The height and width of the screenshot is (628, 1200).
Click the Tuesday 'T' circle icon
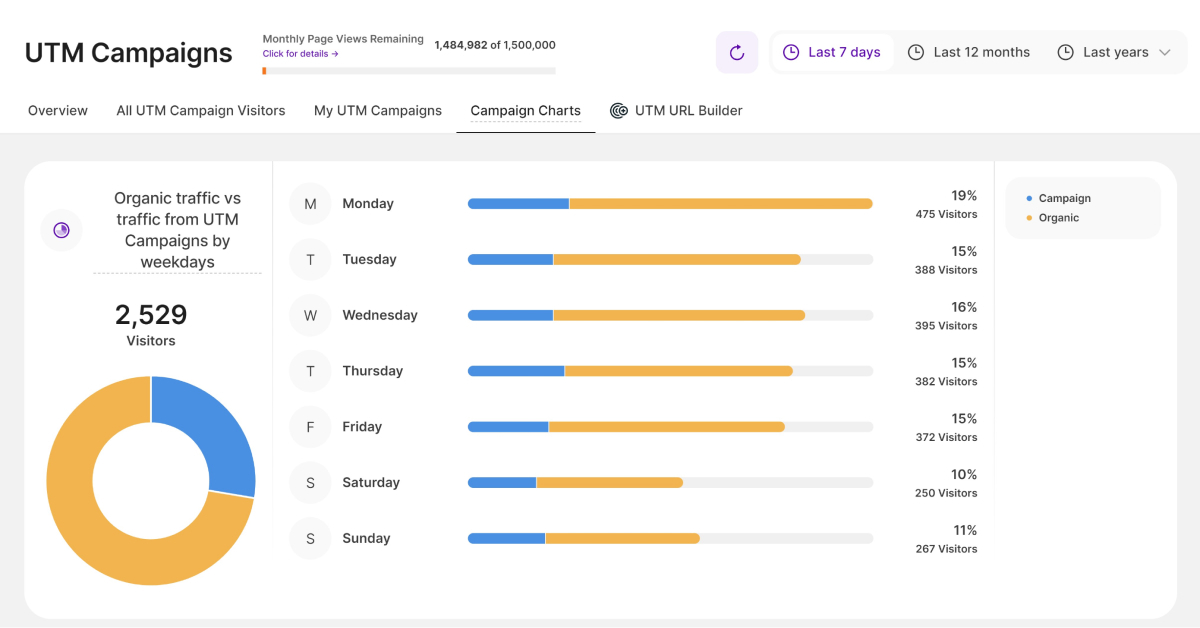coord(310,260)
